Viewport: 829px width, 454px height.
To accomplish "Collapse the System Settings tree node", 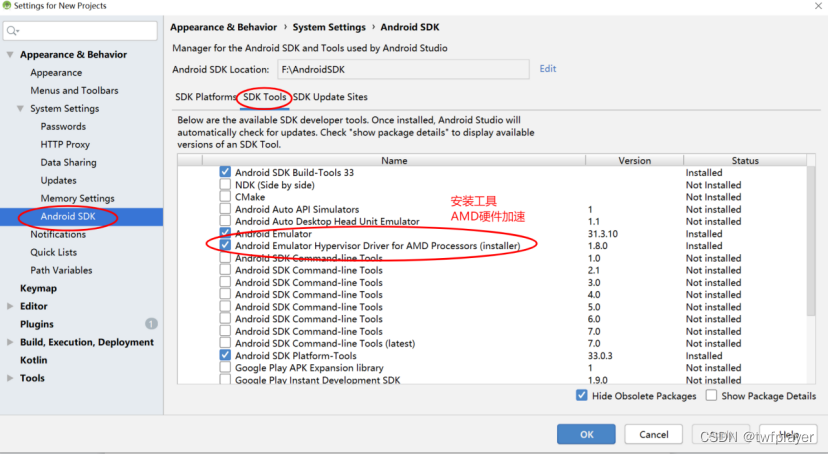I will (20, 108).
